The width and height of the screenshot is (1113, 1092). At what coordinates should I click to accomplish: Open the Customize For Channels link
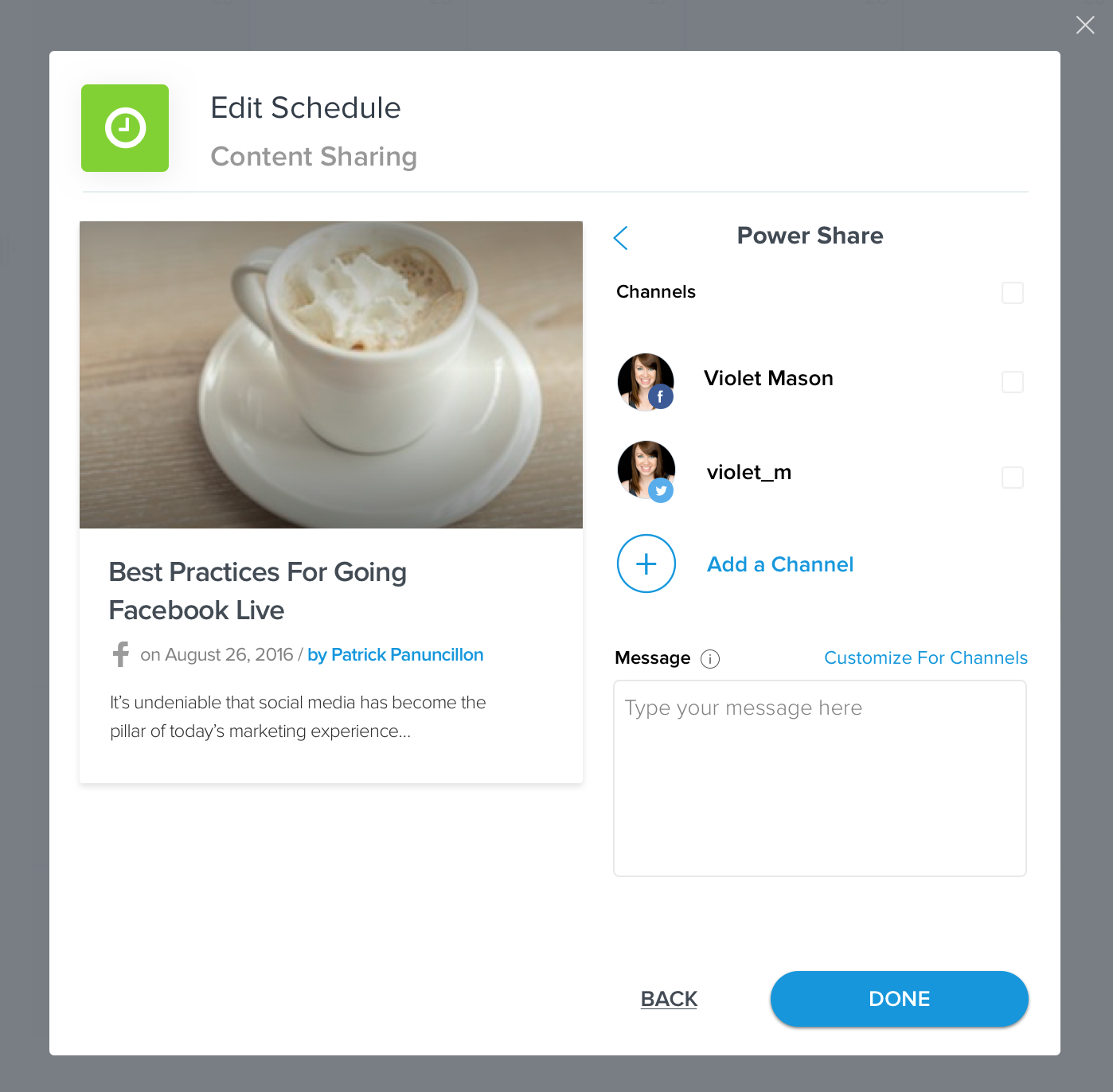tap(926, 658)
